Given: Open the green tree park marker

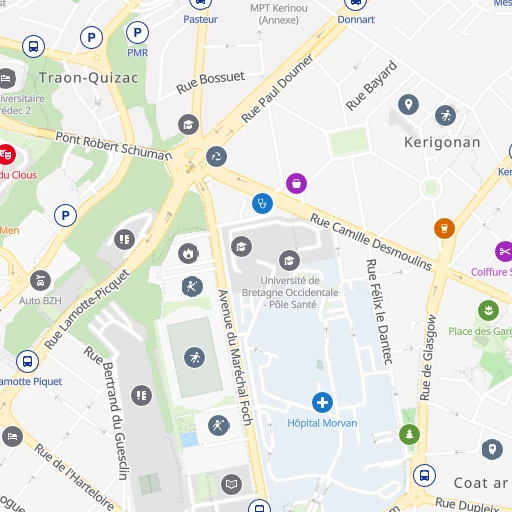Looking at the screenshot, I should 409,434.
